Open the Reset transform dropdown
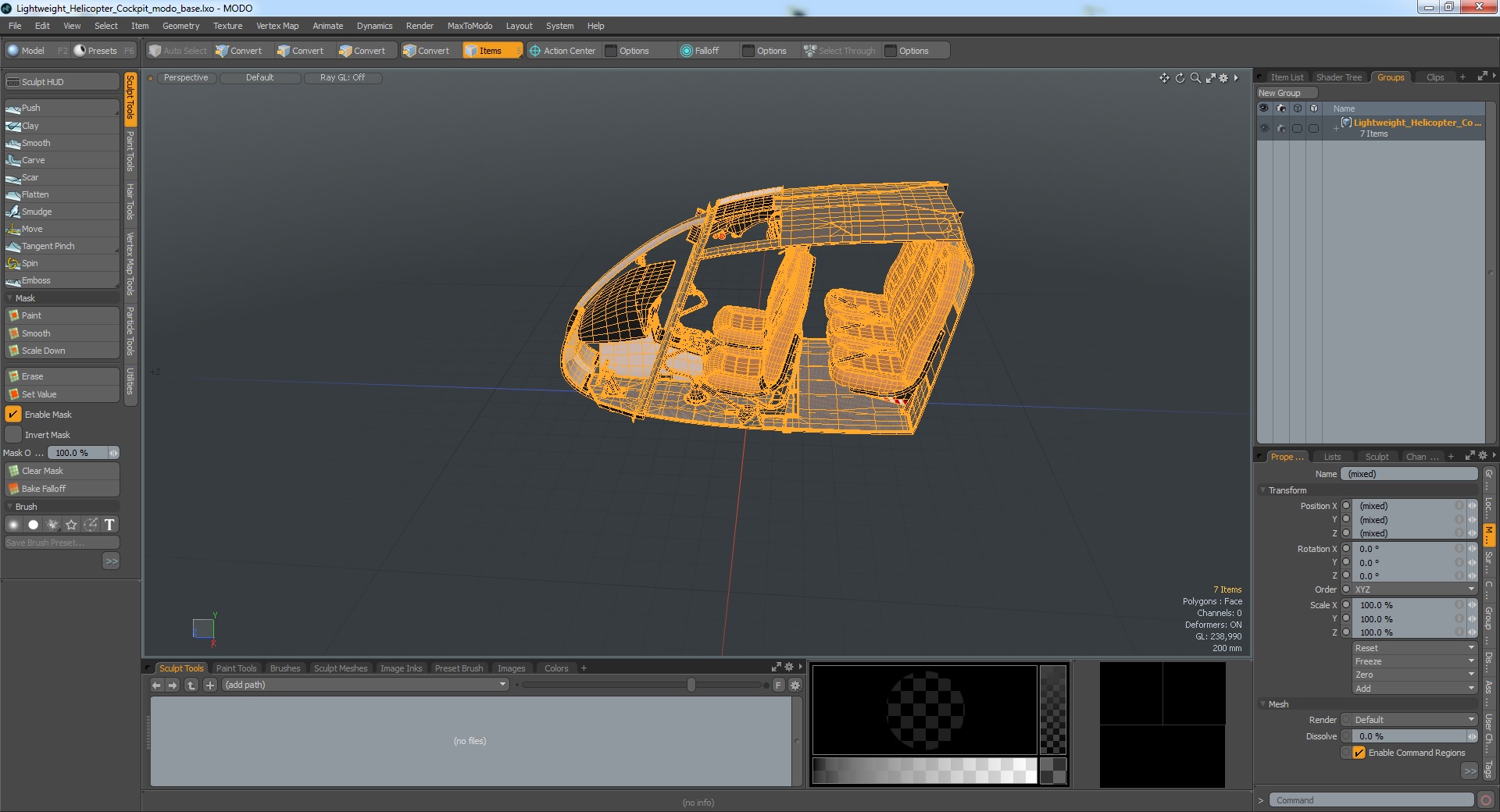The image size is (1500, 812). tap(1414, 648)
